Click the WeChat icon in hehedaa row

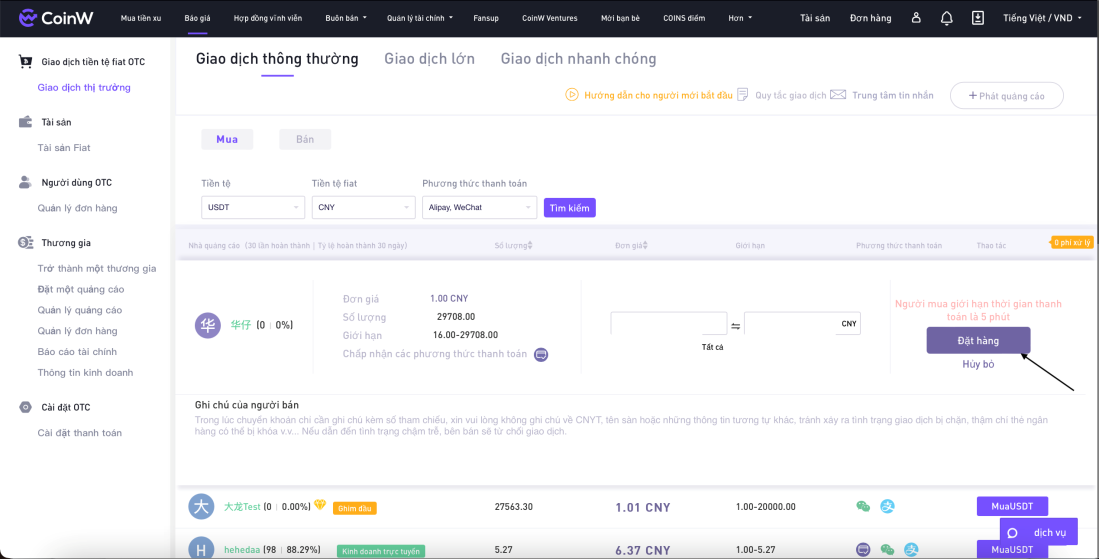887,550
